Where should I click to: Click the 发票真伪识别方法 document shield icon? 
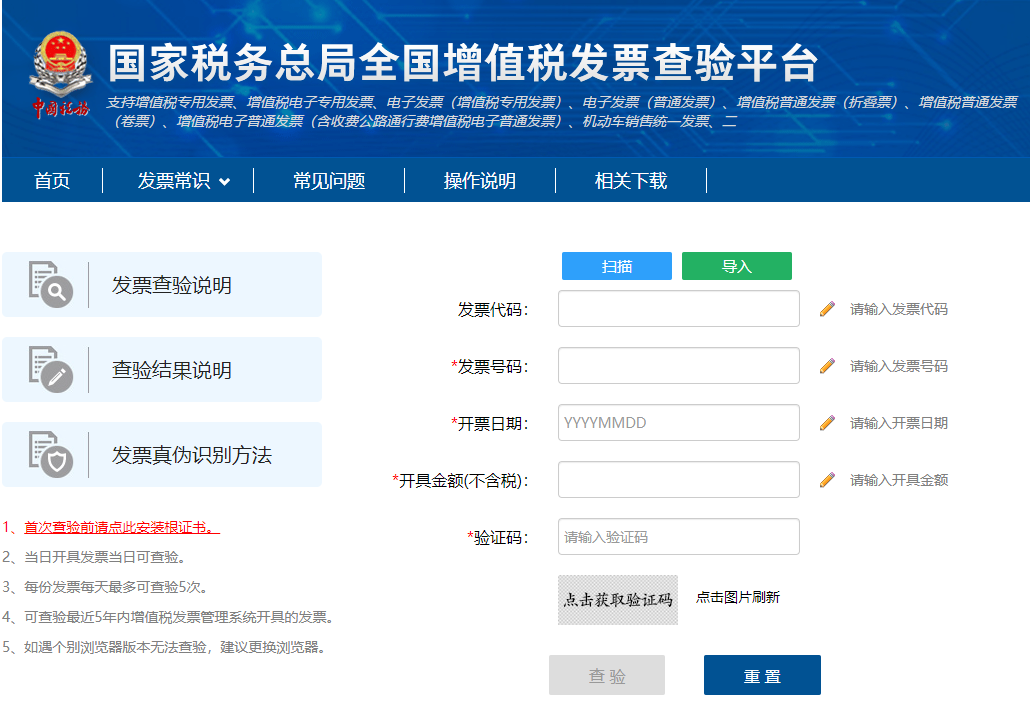pos(50,455)
